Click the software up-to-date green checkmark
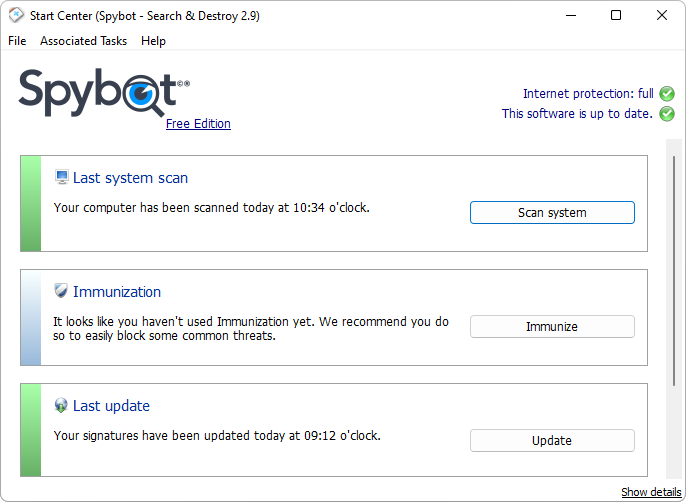This screenshot has height=502, width=686. 667,114
